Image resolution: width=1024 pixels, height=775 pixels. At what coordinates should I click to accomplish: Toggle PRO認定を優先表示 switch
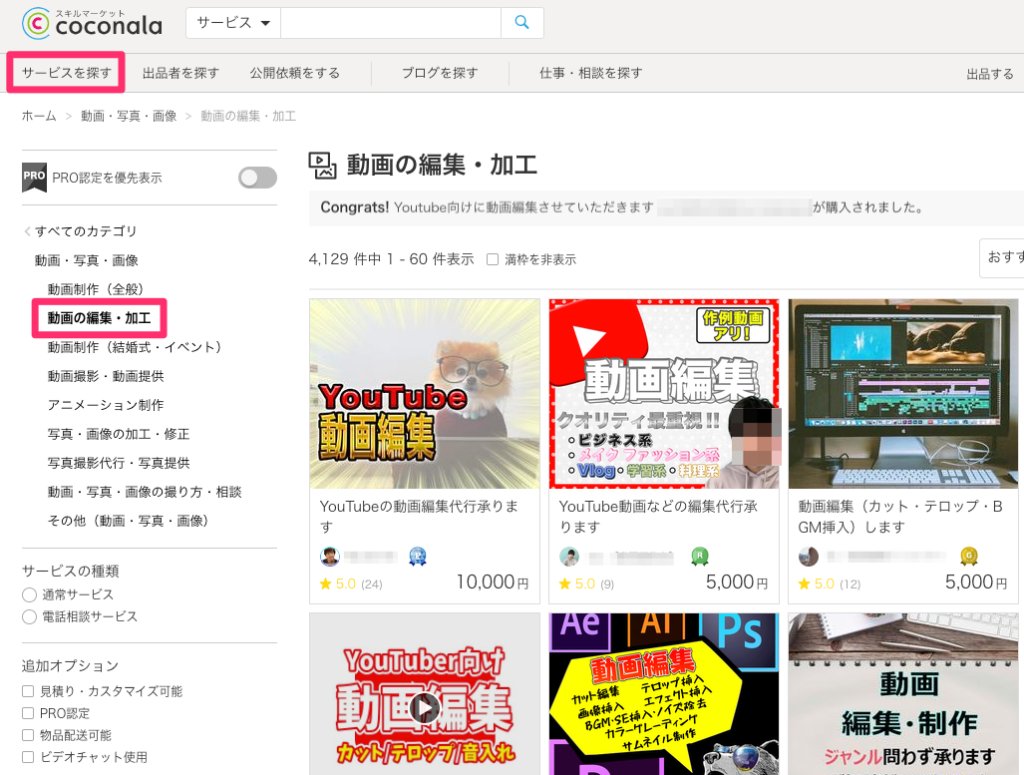[257, 178]
